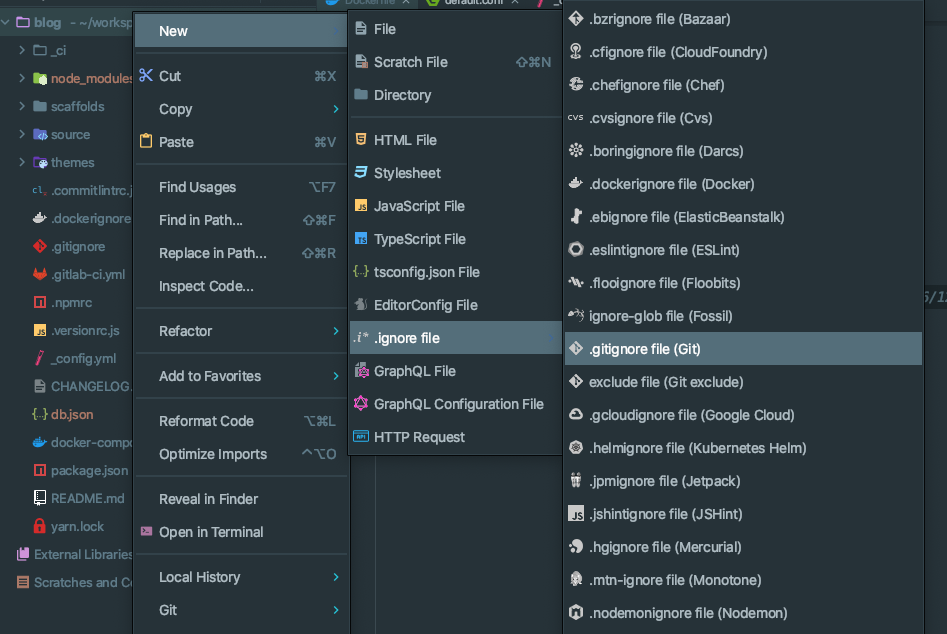The image size is (947, 634).
Task: Open the Add to Favorites submenu arrow
Action: [336, 376]
